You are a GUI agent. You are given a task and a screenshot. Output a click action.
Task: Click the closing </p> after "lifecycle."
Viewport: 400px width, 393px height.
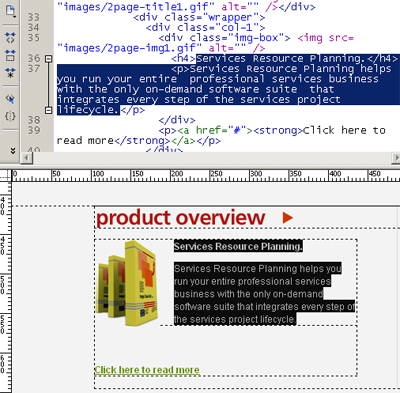click(132, 110)
